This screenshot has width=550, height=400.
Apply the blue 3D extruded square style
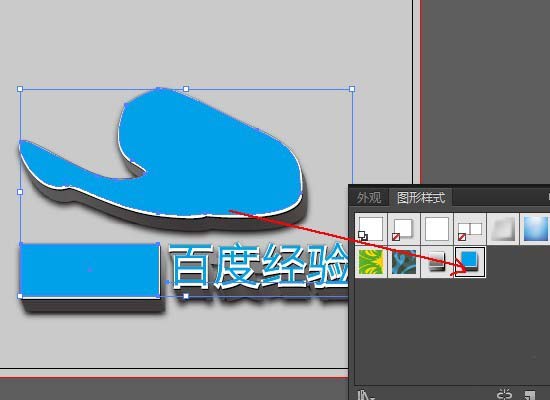(470, 262)
